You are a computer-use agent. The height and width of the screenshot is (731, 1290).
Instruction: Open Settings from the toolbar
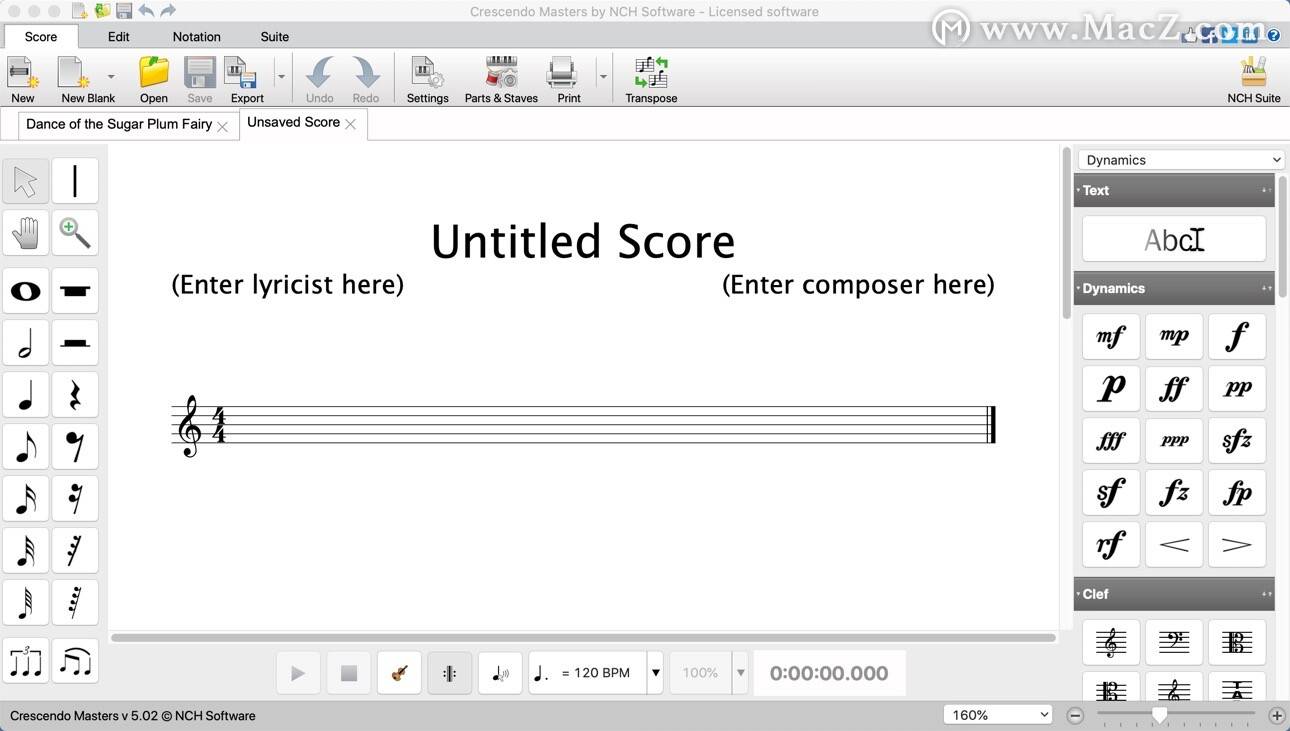pos(427,79)
